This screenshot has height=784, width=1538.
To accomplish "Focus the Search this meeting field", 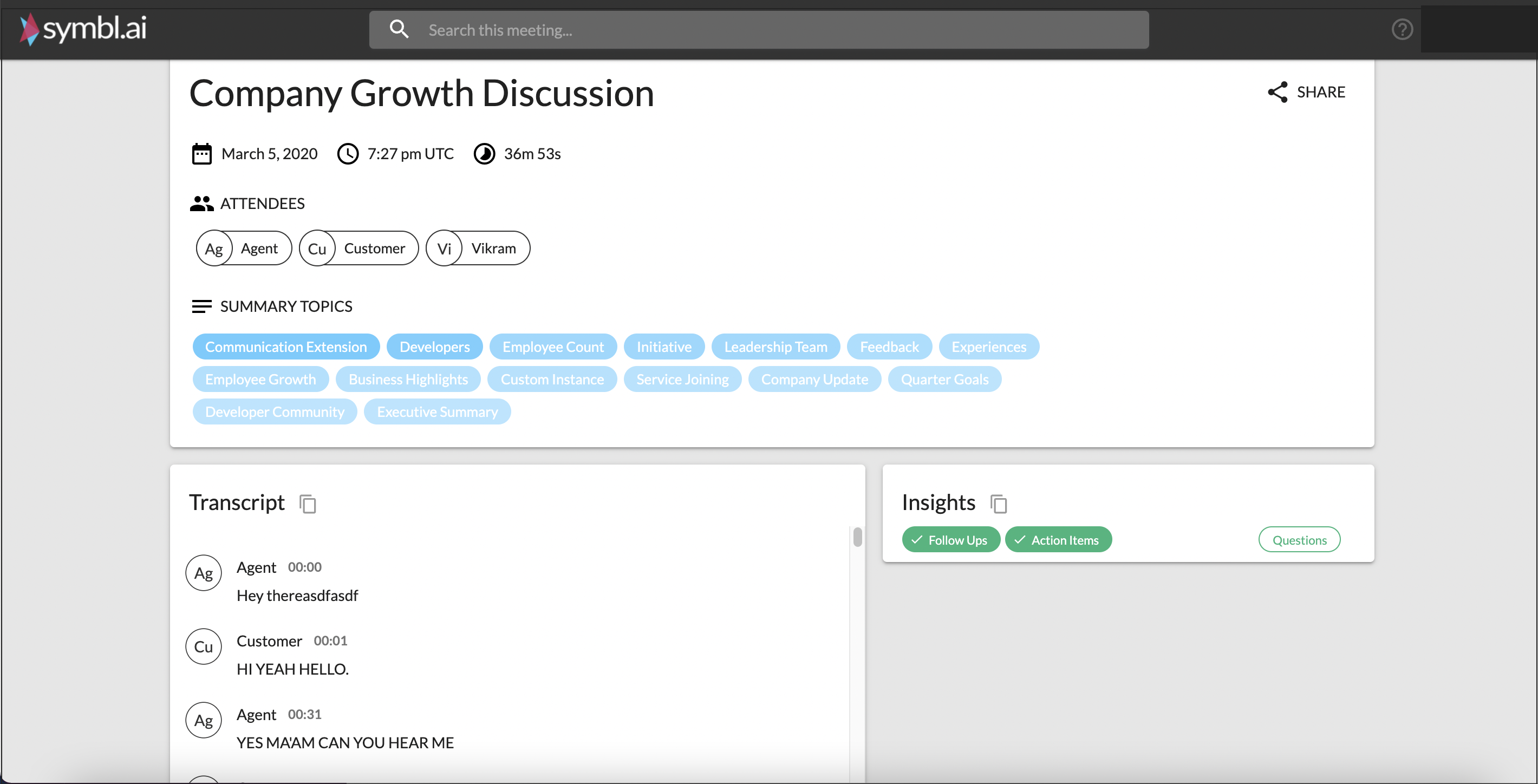I will pos(776,30).
